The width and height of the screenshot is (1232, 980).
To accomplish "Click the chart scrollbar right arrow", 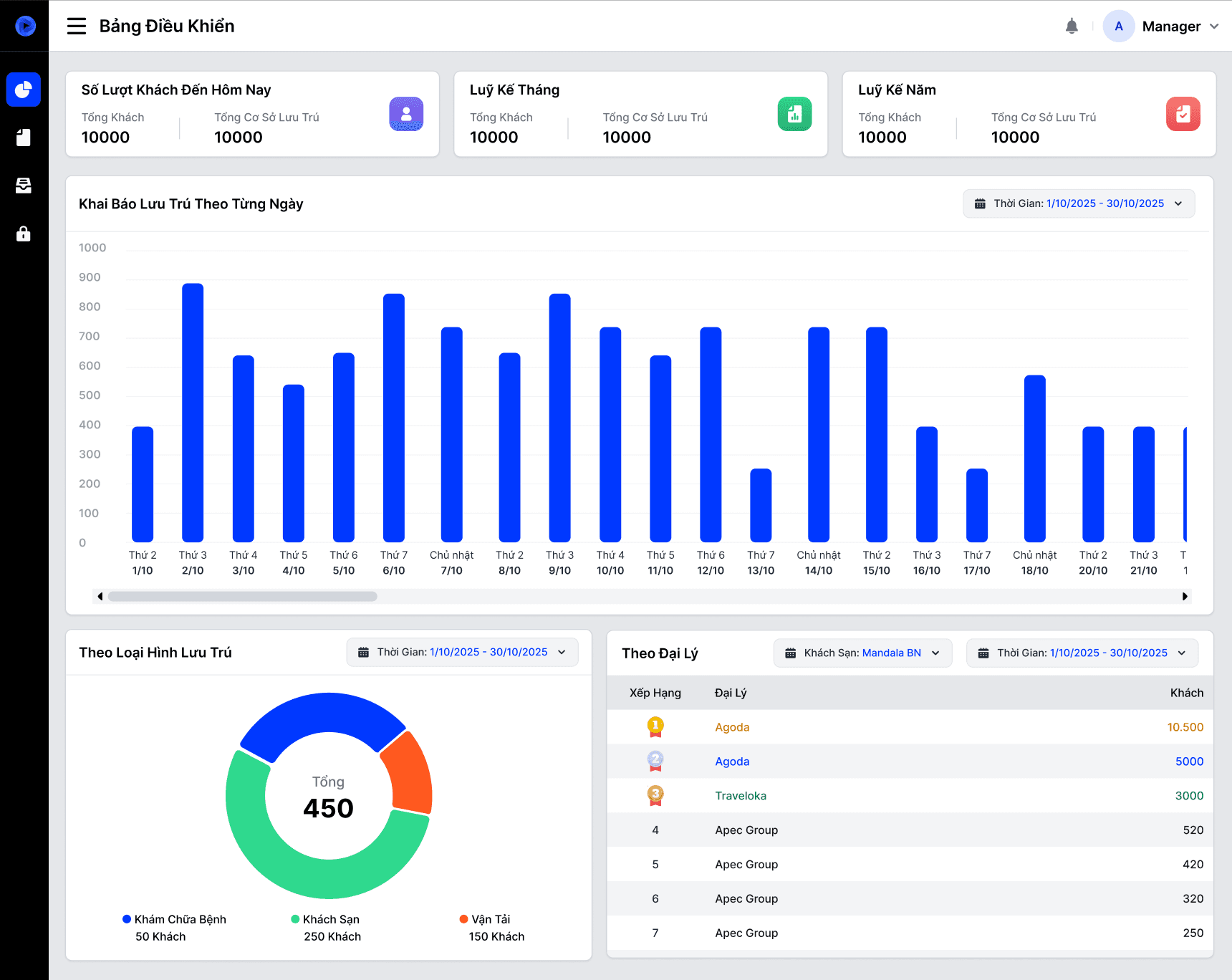I will click(1185, 596).
